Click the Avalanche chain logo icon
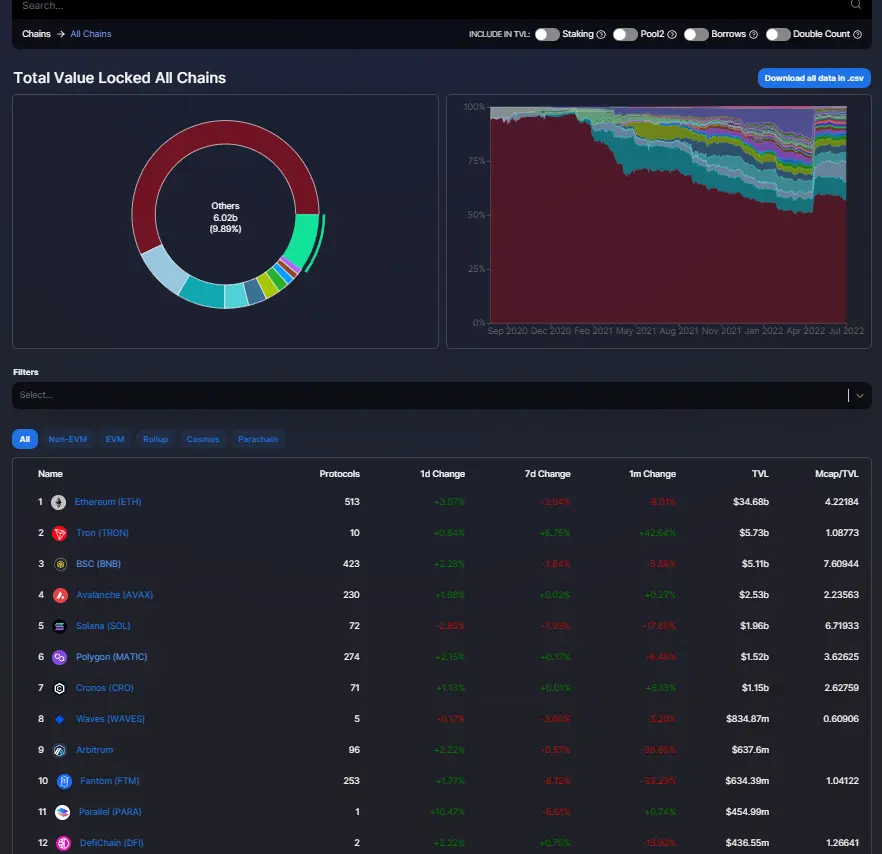Image resolution: width=882 pixels, height=854 pixels. pyautogui.click(x=60, y=595)
